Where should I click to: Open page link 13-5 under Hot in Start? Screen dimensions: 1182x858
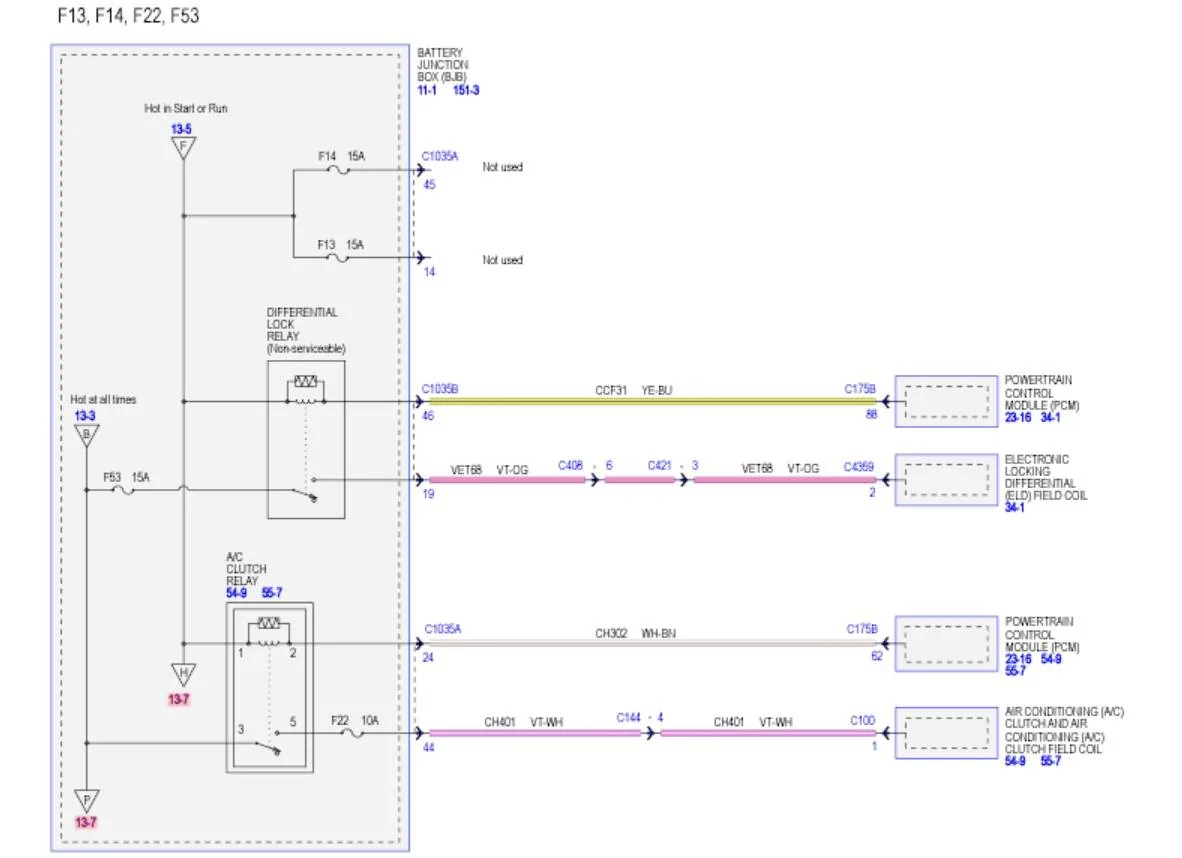181,129
